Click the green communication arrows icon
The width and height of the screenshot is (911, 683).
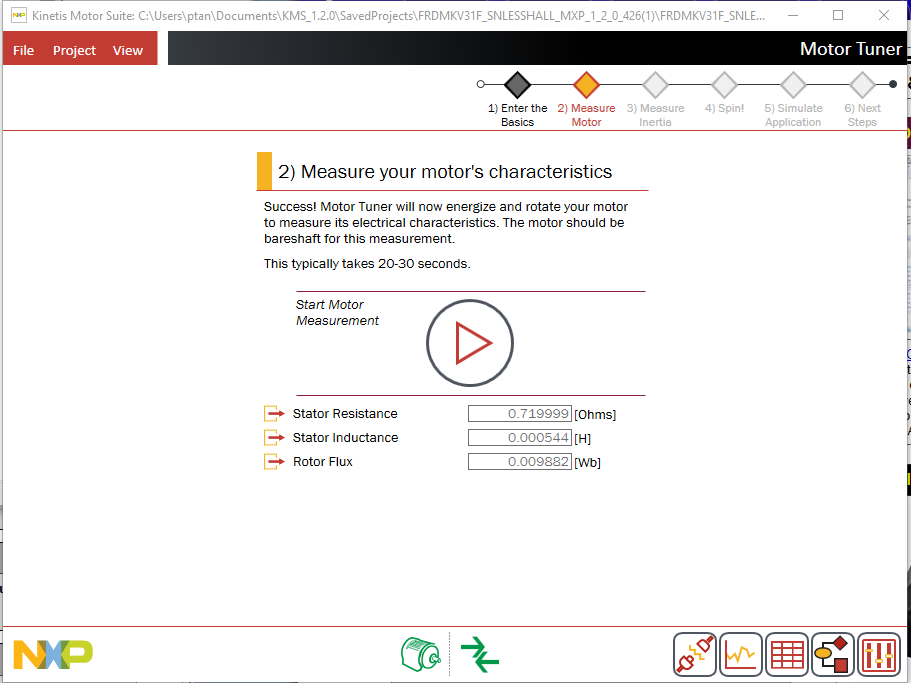pos(480,654)
